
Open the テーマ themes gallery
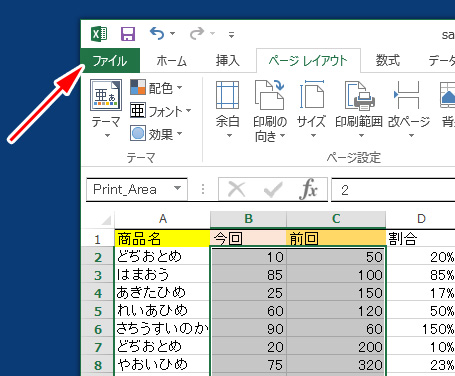pyautogui.click(x=106, y=110)
